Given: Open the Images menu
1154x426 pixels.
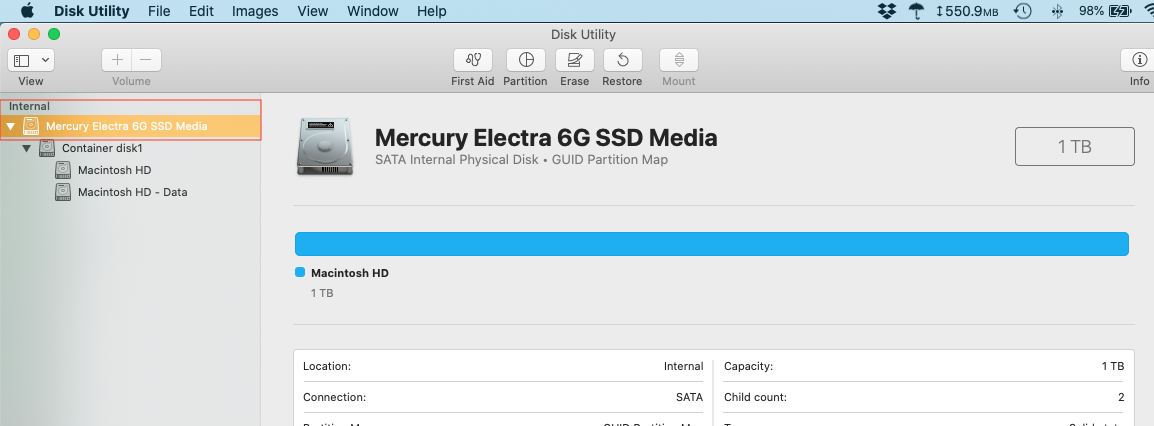Looking at the screenshot, I should pyautogui.click(x=255, y=11).
